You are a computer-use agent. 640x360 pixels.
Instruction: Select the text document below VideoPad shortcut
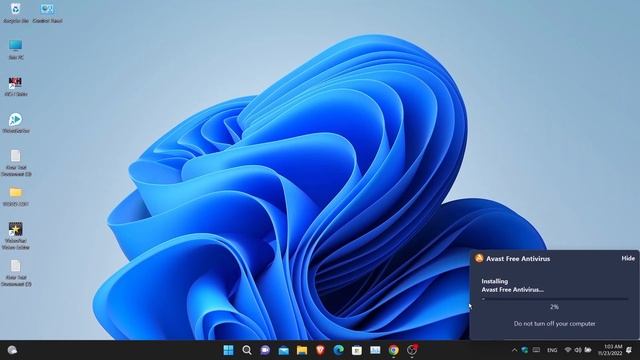16,273
